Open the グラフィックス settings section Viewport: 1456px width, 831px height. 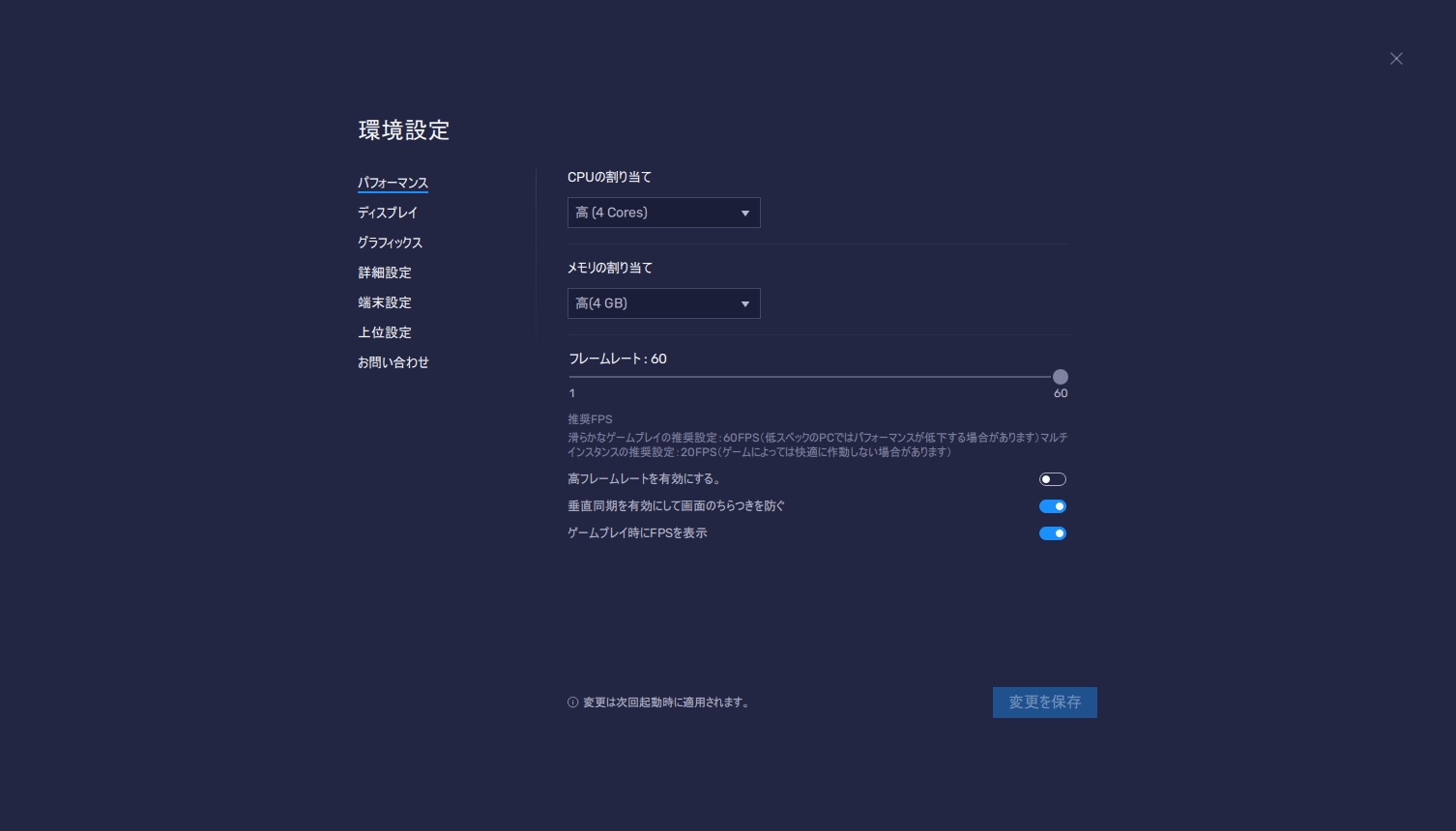tap(390, 243)
